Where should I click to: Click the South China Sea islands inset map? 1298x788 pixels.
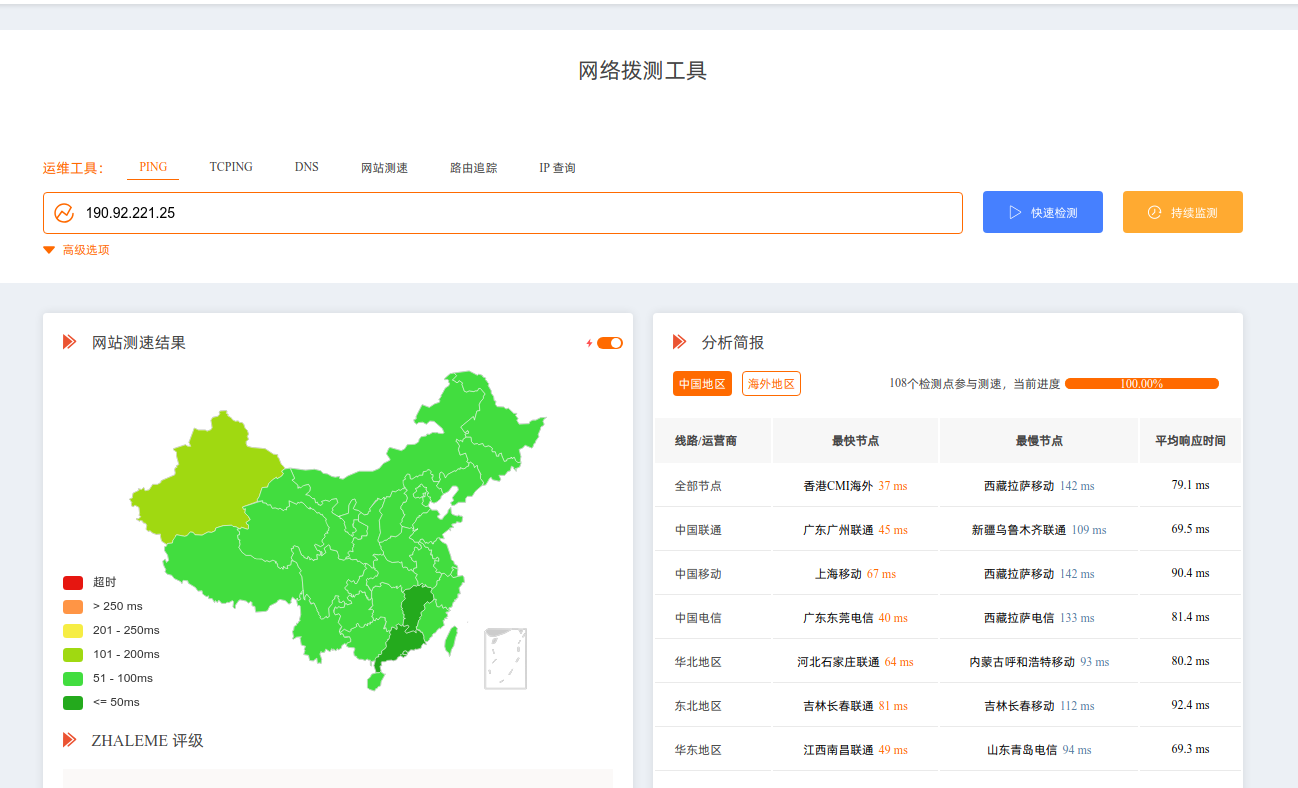point(505,658)
